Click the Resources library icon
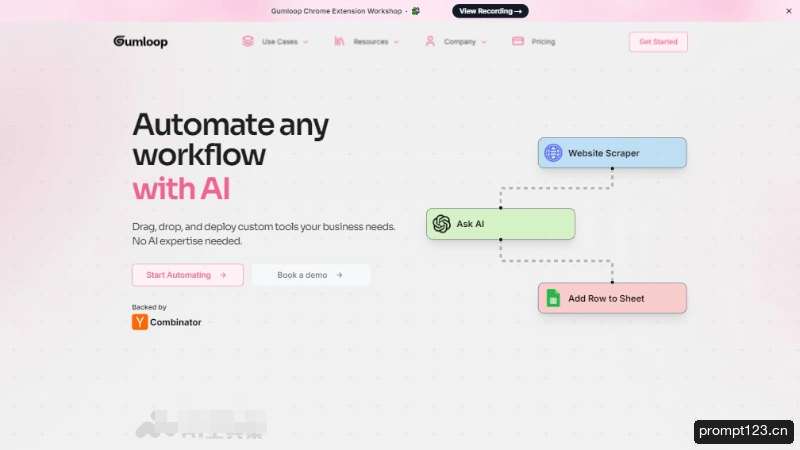 click(x=339, y=41)
